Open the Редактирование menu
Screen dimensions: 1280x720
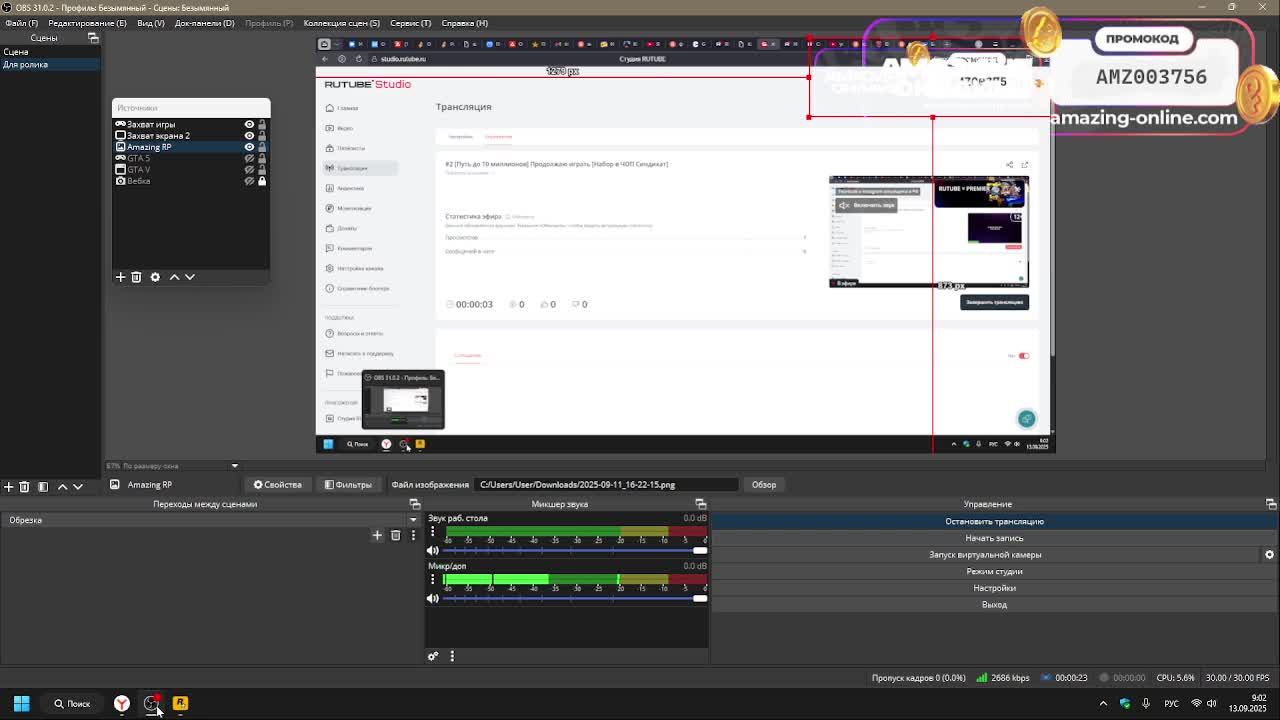[87, 23]
